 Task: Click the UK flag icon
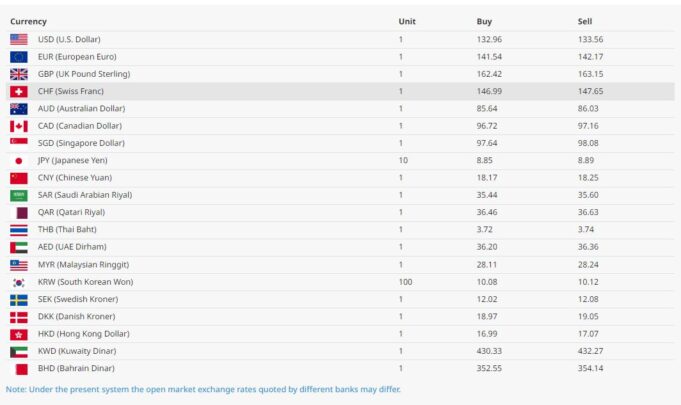click(19, 74)
